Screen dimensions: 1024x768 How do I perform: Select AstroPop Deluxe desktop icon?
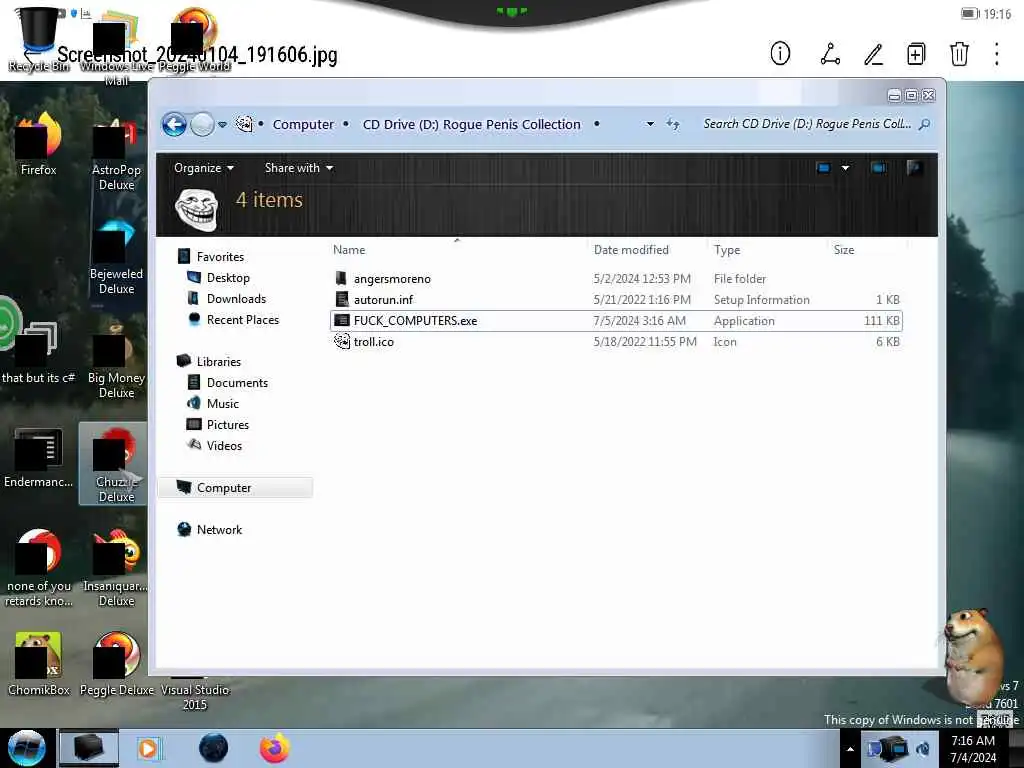click(x=116, y=154)
